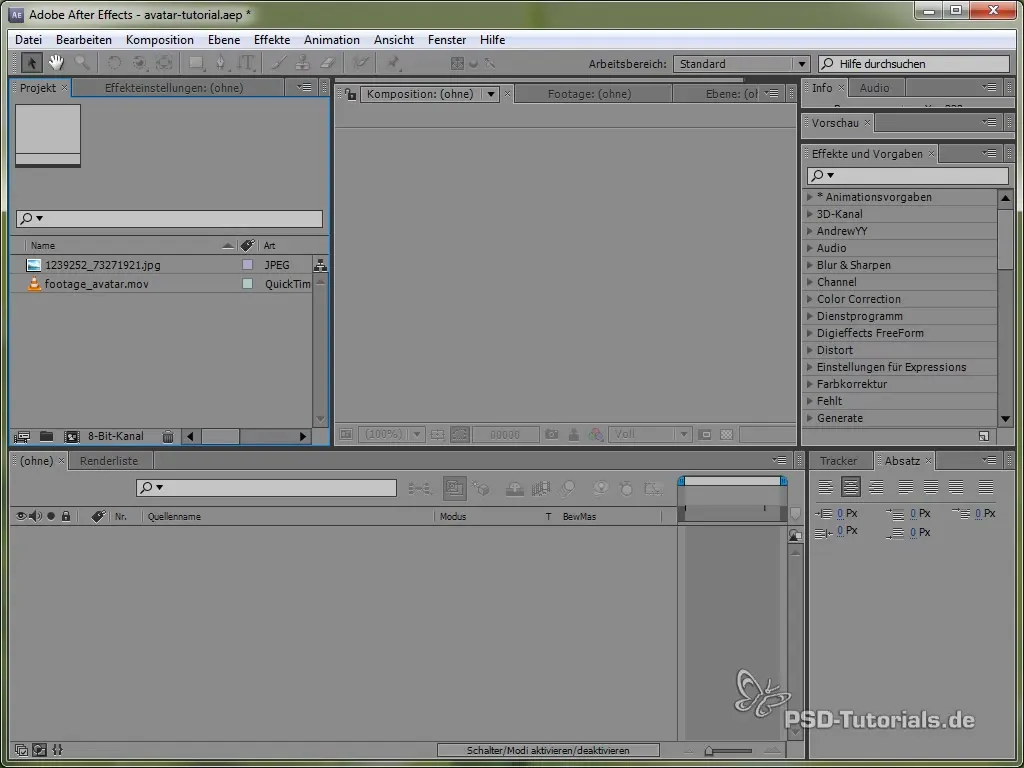Toggle the composition viewer lock
This screenshot has height=768, width=1024.
coord(351,95)
